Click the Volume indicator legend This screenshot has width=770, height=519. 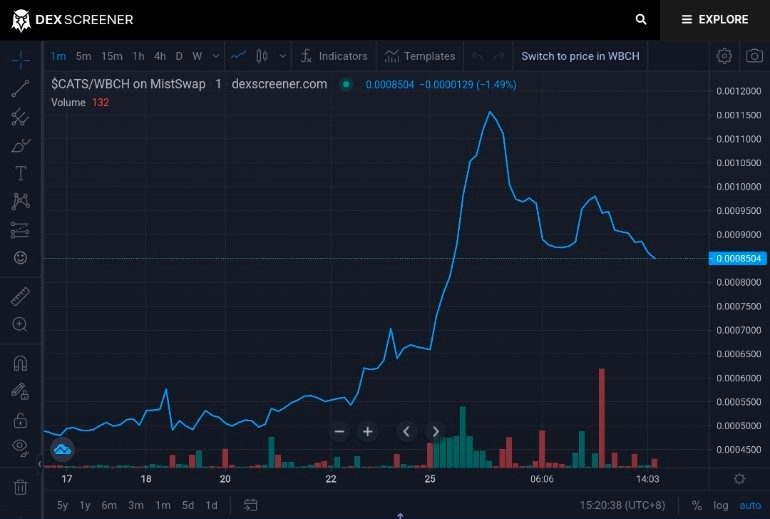point(80,102)
